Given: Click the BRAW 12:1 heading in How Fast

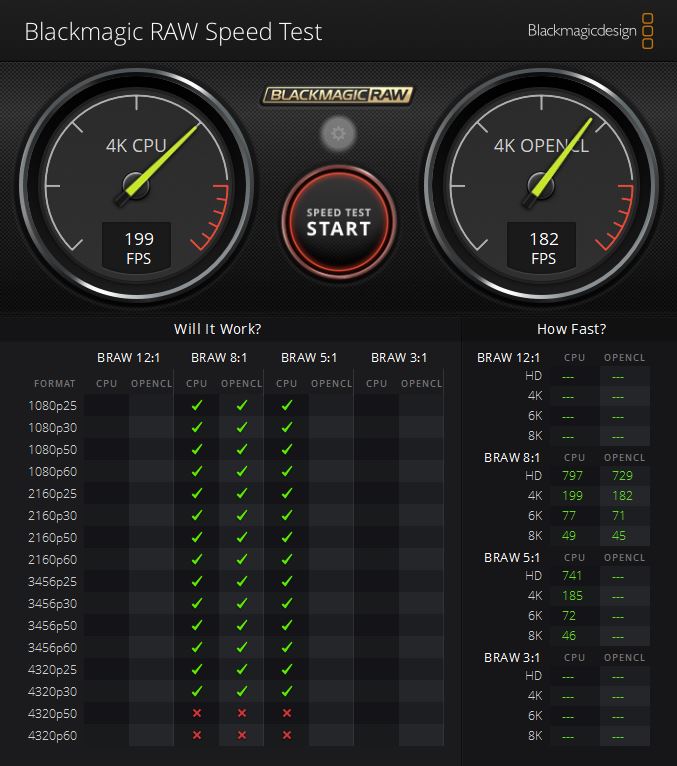Looking at the screenshot, I should coord(508,358).
